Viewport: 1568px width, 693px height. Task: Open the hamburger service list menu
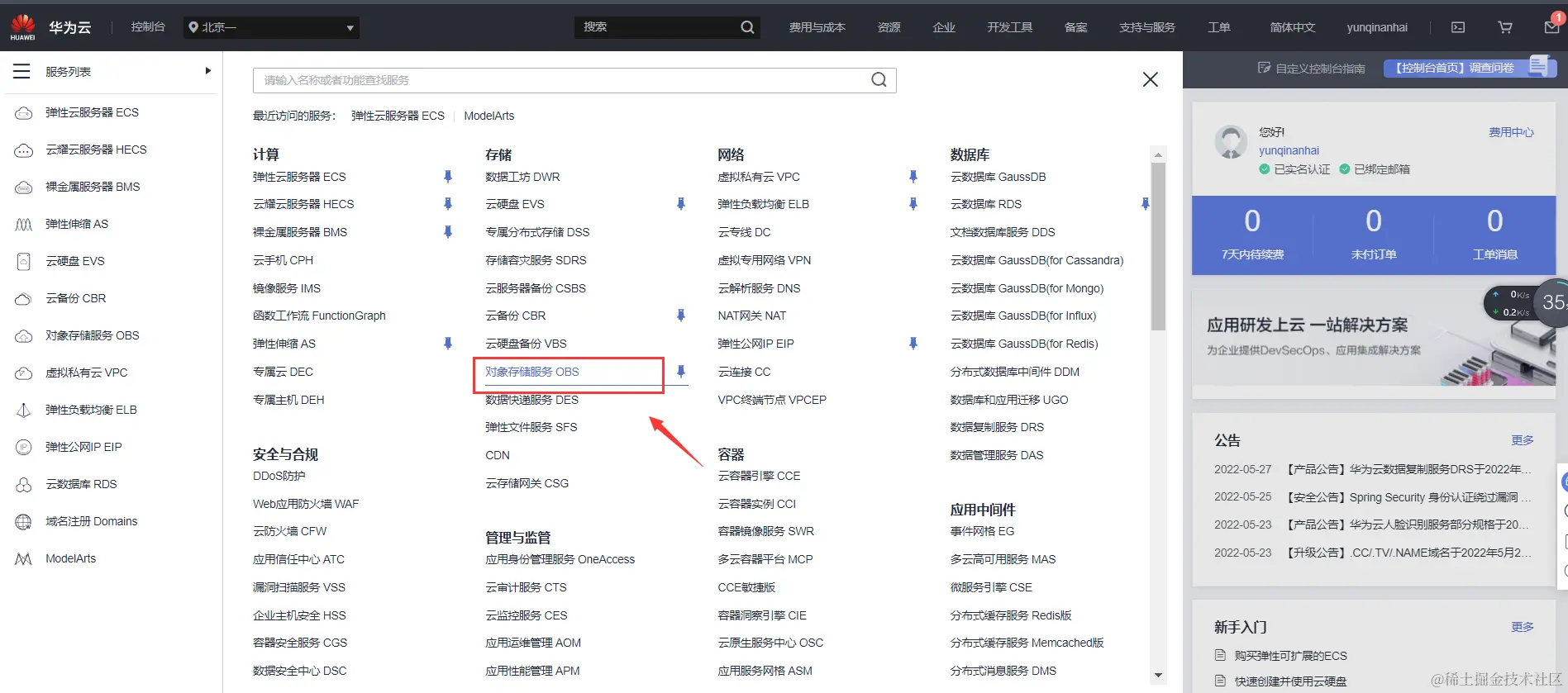tap(21, 72)
